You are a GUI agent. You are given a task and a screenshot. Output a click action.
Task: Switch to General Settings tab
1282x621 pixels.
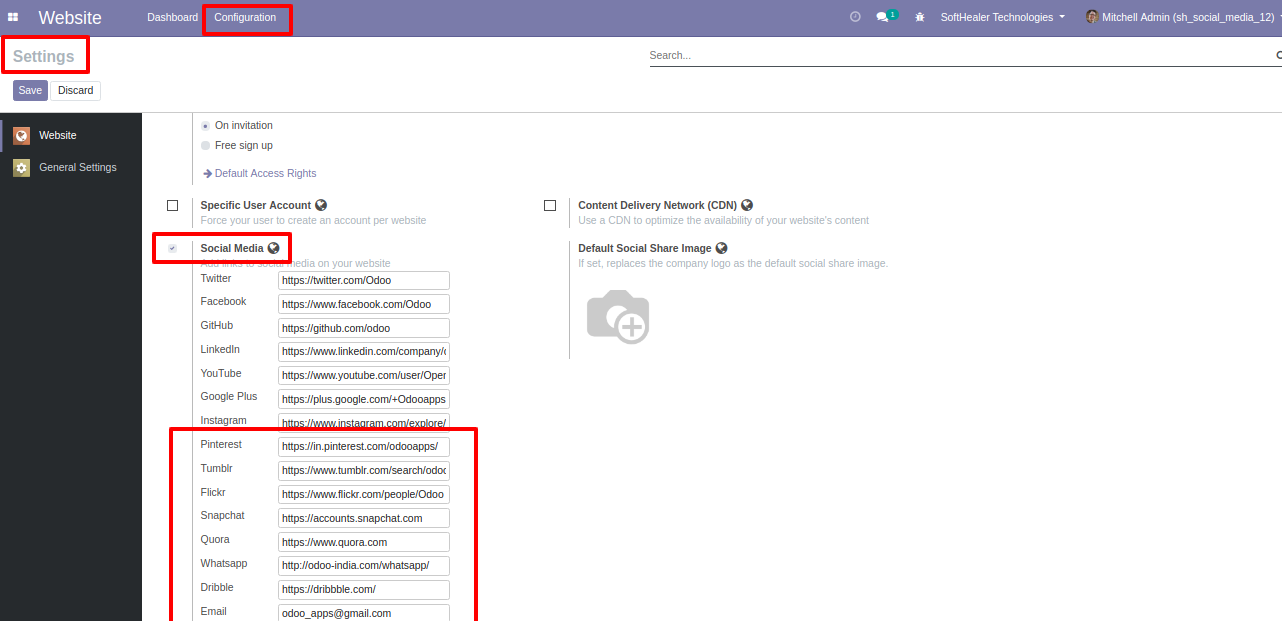[71, 167]
